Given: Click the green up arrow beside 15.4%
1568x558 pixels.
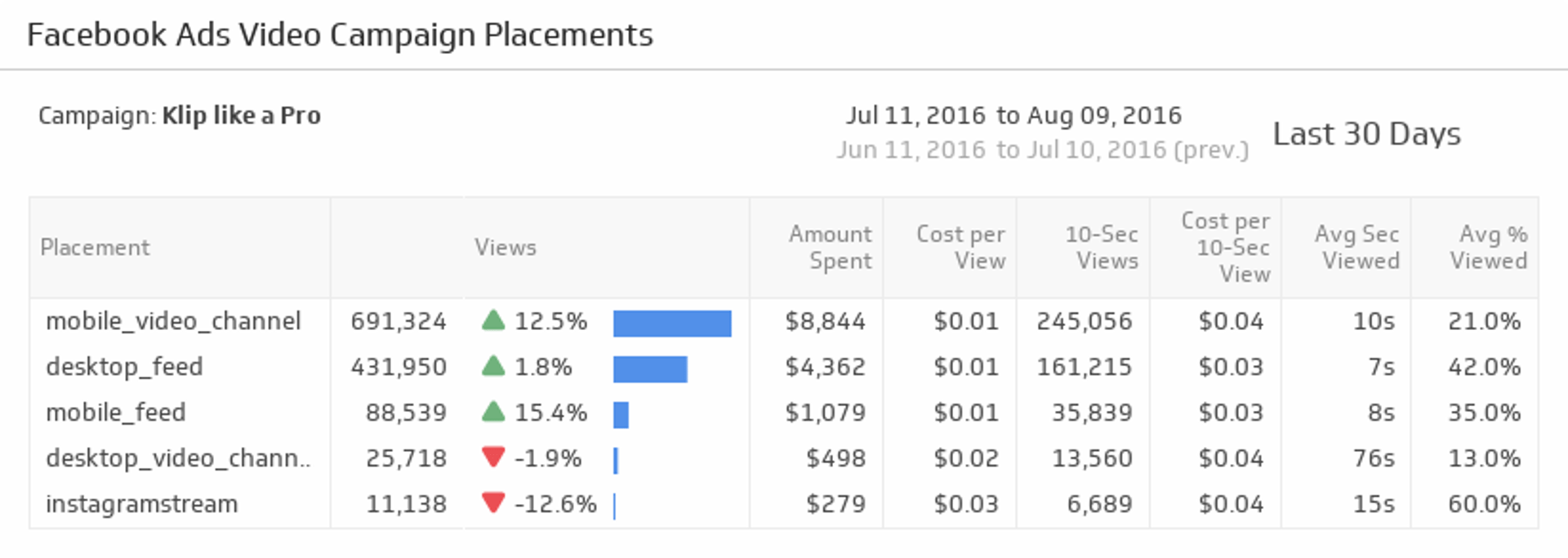Looking at the screenshot, I should pos(493,412).
